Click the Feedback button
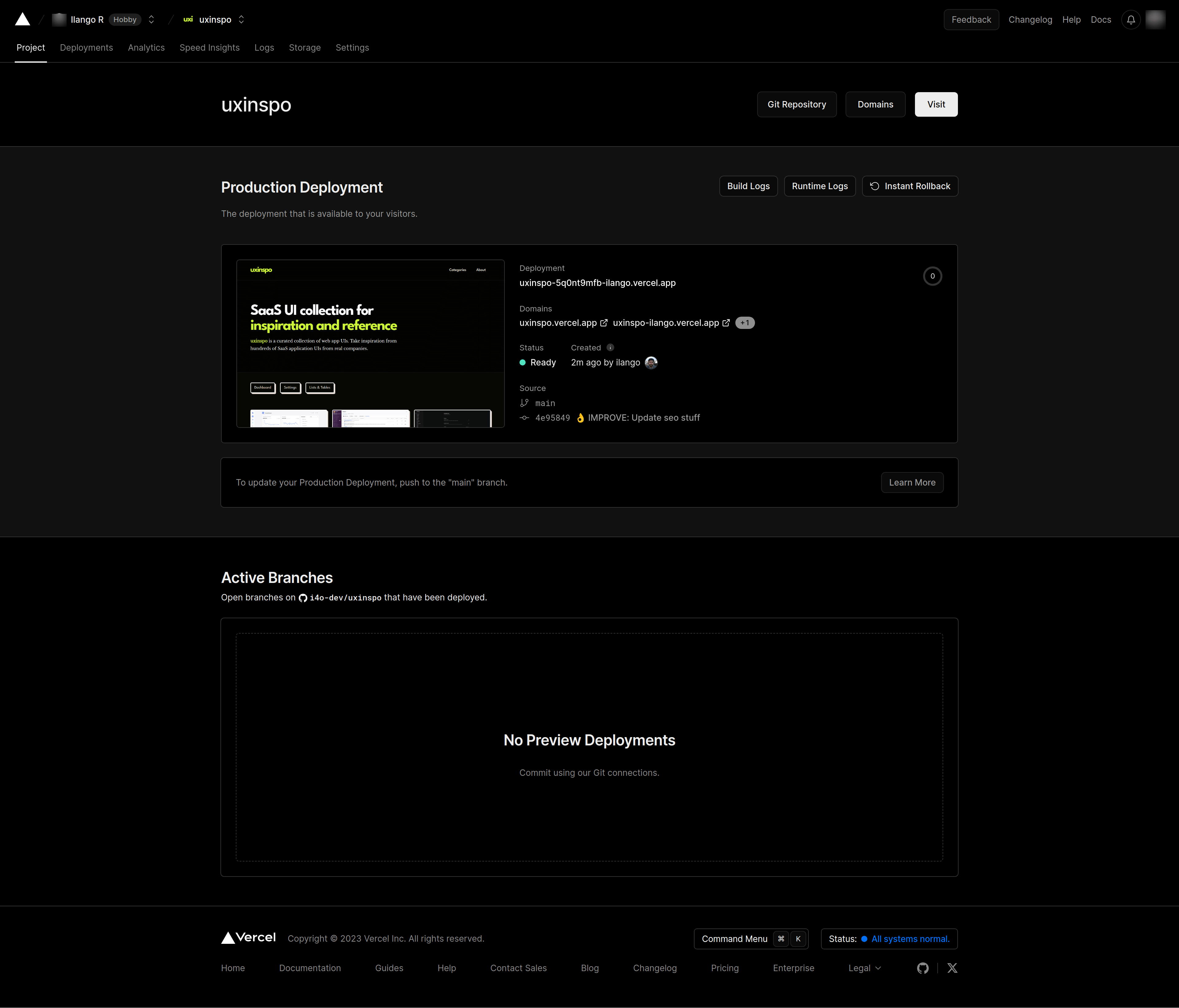1179x1008 pixels. coord(971,19)
